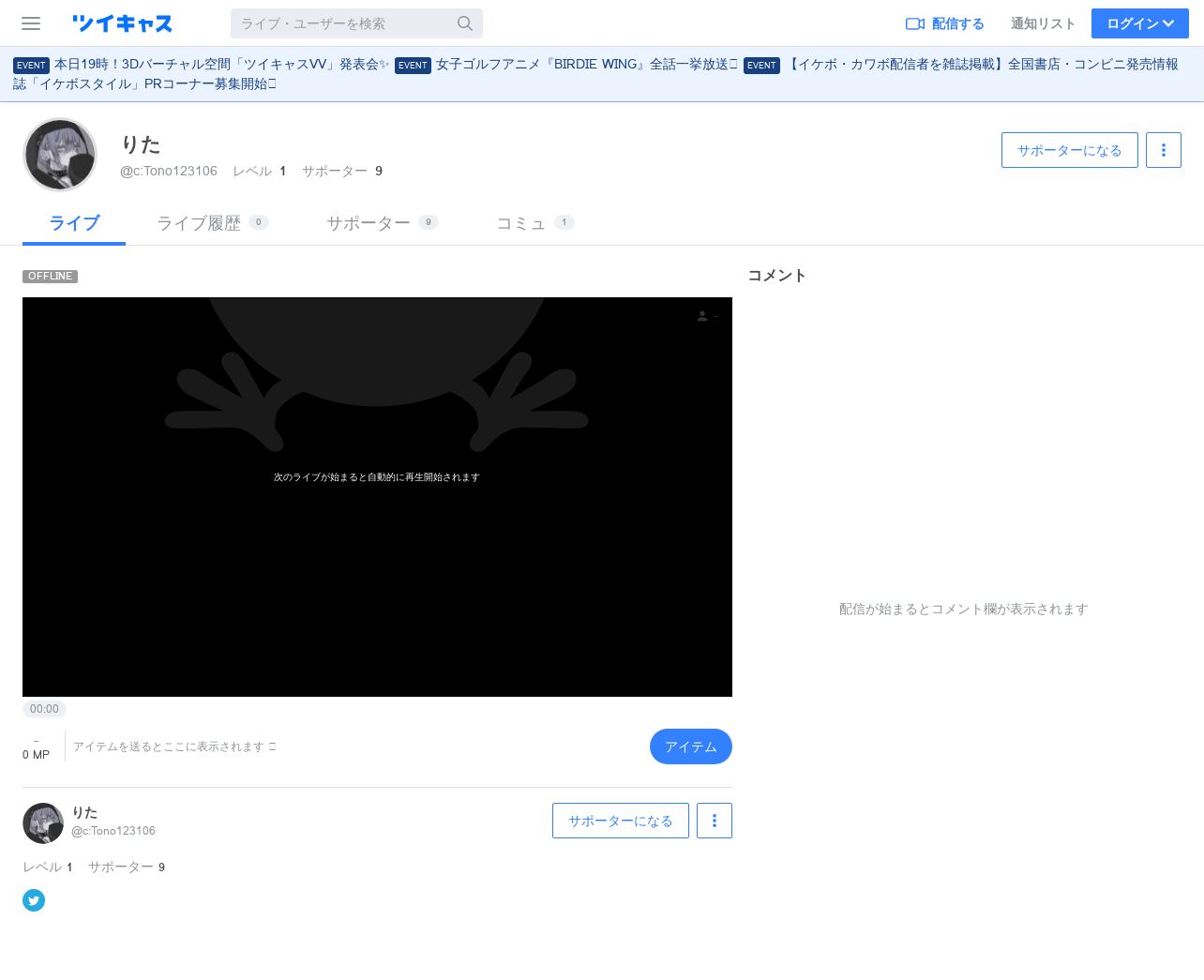
Task: Click the lower サポーターになる button
Action: (621, 821)
